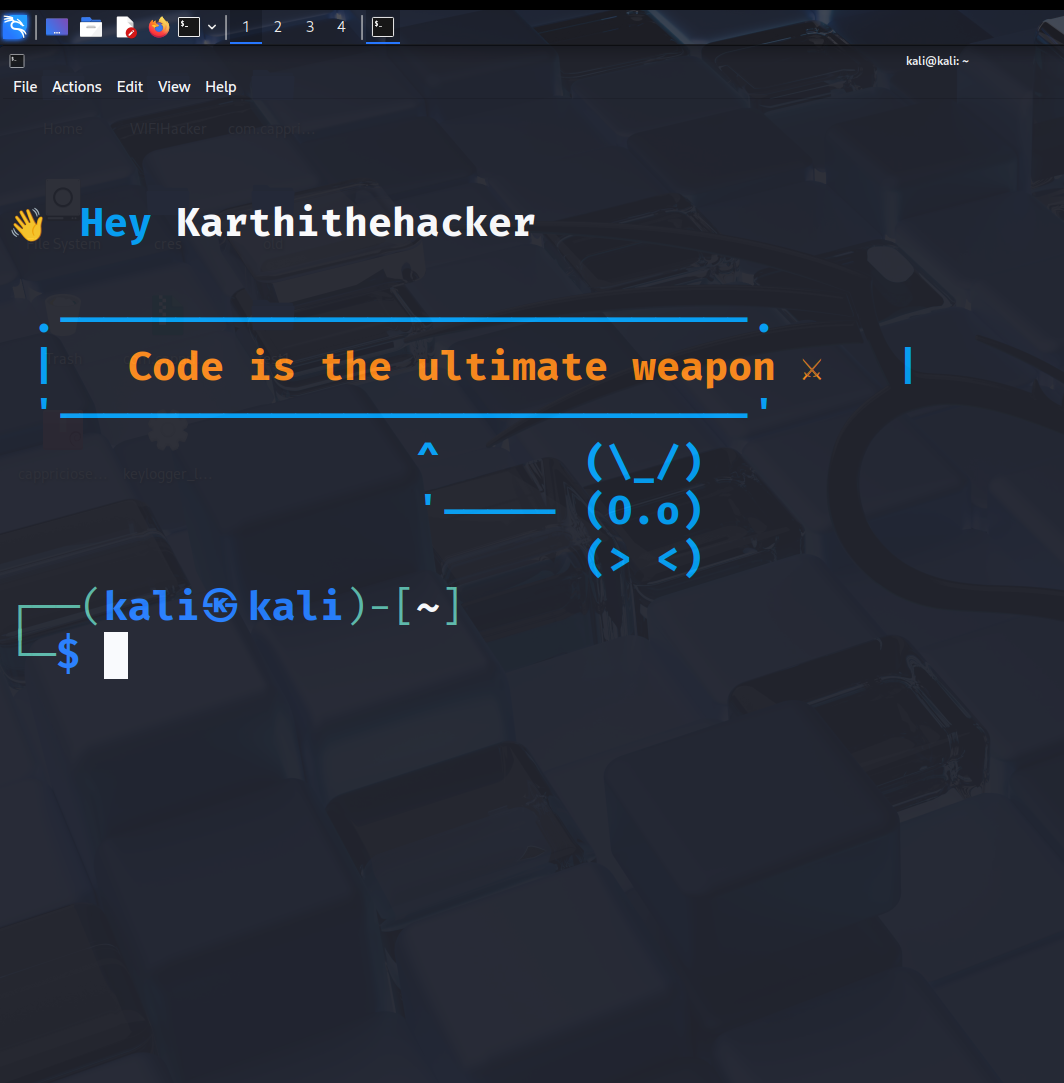This screenshot has height=1083, width=1064.
Task: Expand the terminal launcher dropdown arrow
Action: 212,27
